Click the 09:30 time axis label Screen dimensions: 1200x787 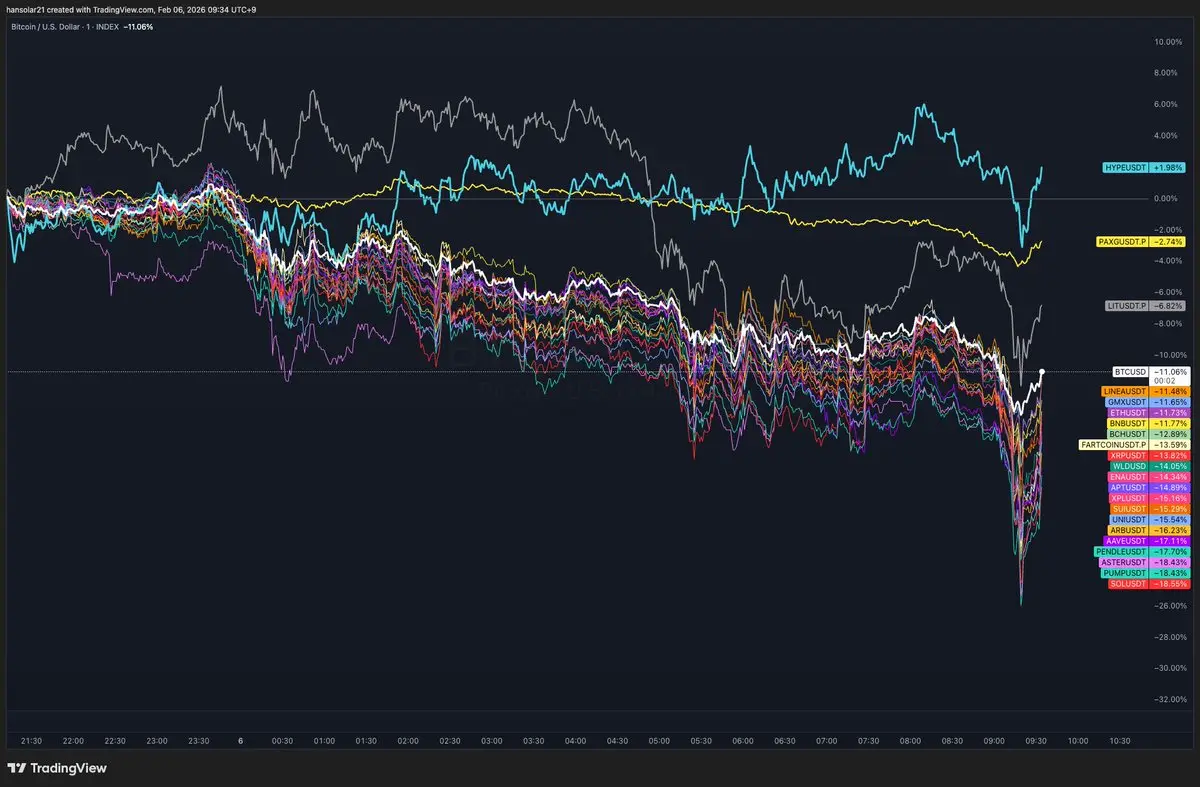(x=1035, y=741)
